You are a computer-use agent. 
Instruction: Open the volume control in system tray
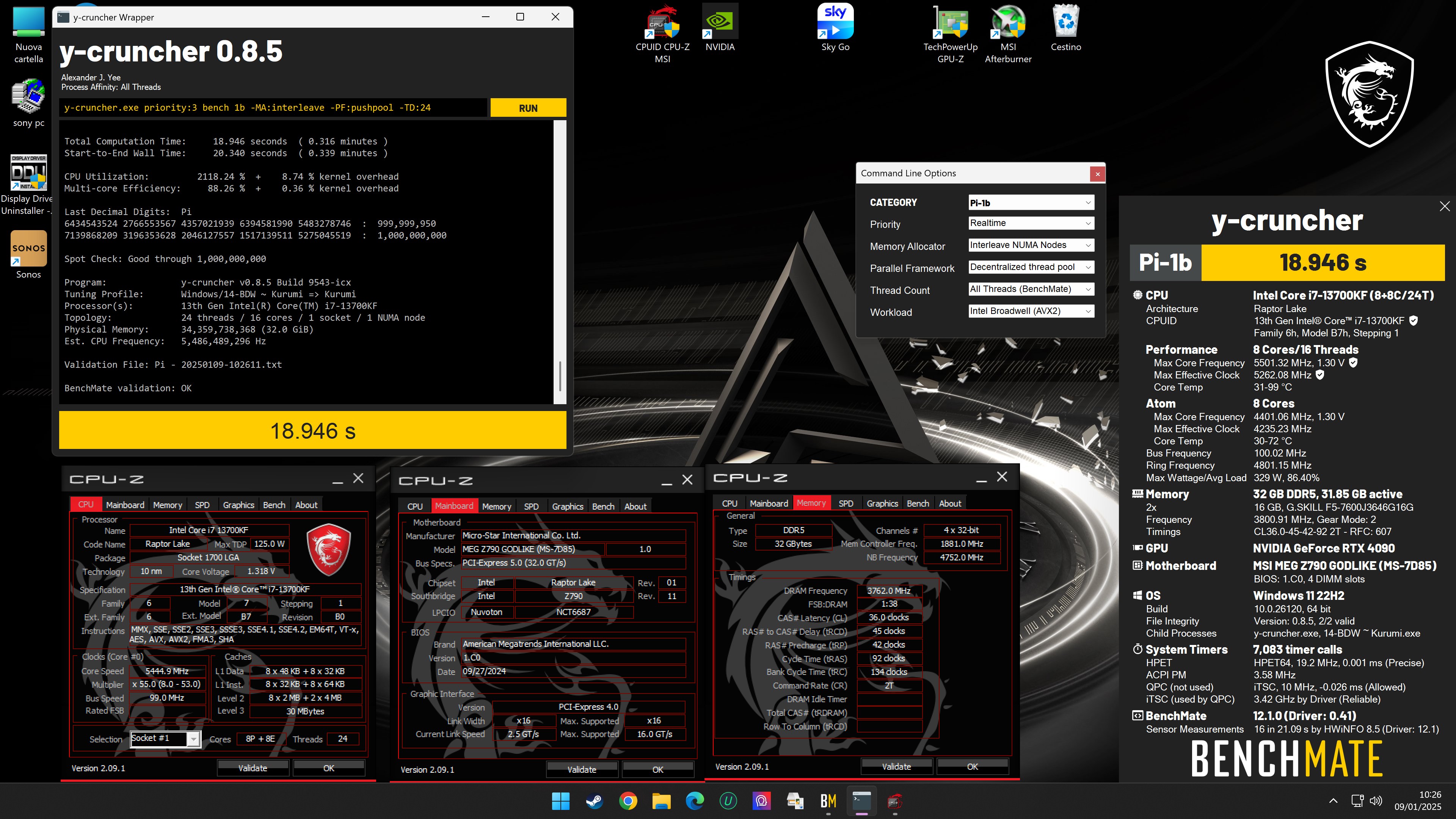(x=1376, y=801)
